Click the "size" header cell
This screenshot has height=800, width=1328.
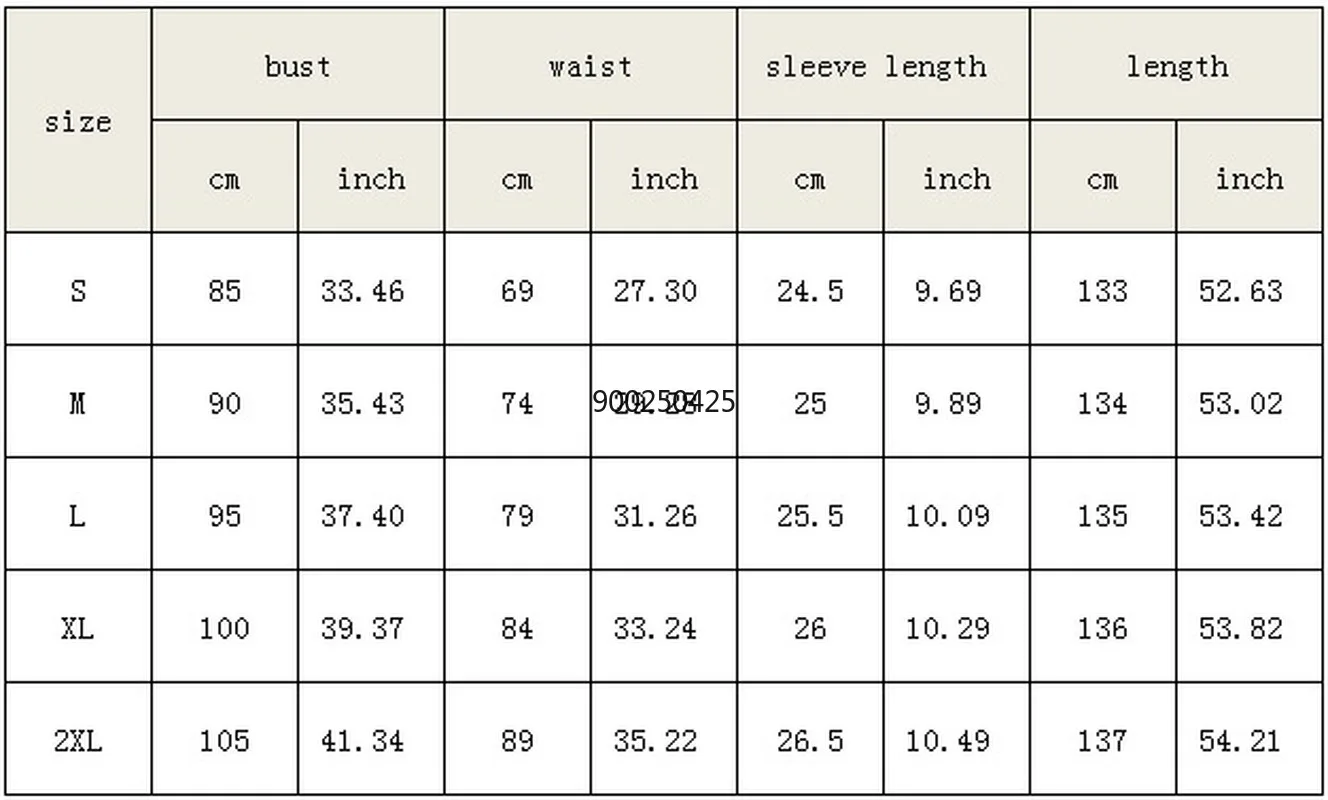[x=77, y=122]
